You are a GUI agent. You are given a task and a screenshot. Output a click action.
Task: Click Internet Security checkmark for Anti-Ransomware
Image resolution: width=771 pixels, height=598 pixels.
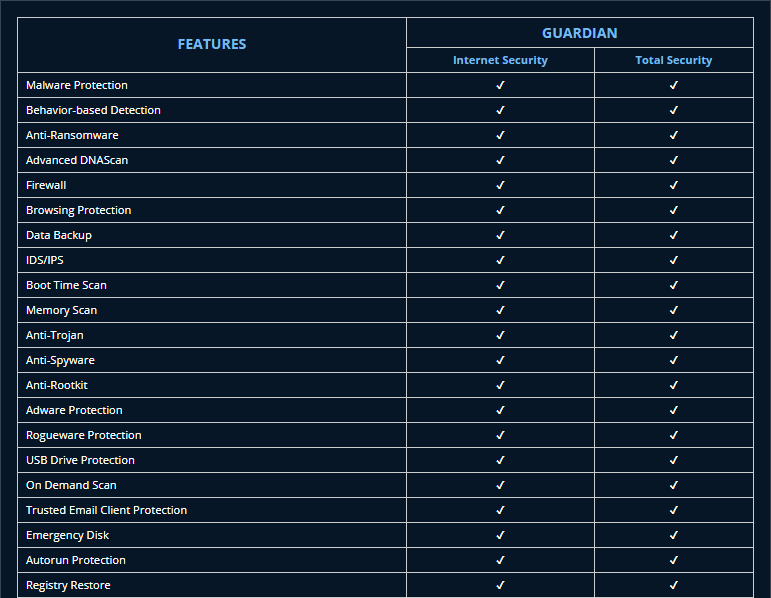[x=500, y=135]
